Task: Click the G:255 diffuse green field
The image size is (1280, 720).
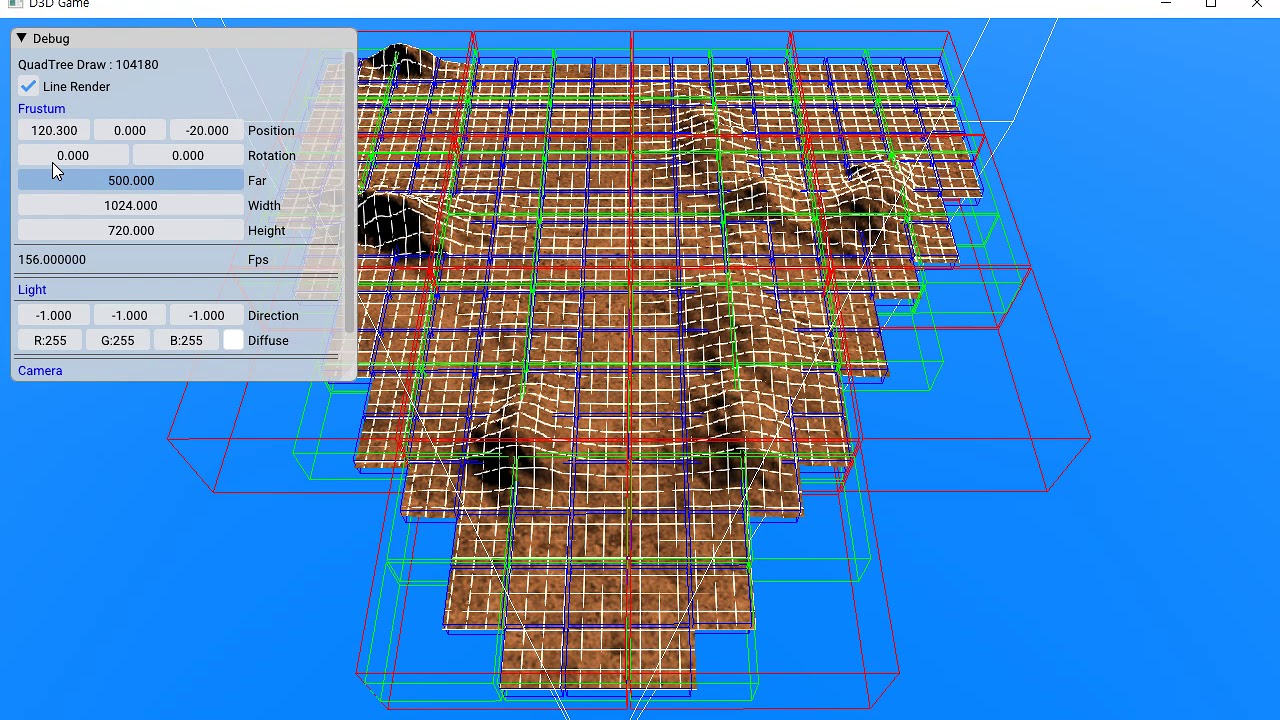Action: point(118,341)
